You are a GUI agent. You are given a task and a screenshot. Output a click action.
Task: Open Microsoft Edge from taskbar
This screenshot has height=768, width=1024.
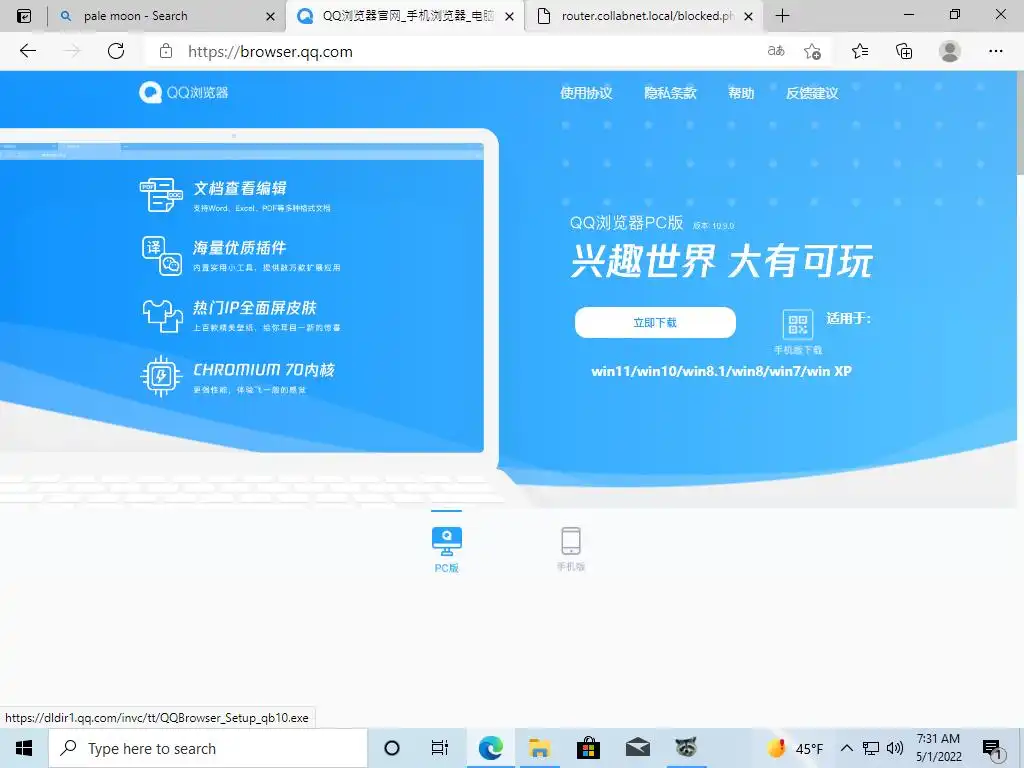click(490, 748)
